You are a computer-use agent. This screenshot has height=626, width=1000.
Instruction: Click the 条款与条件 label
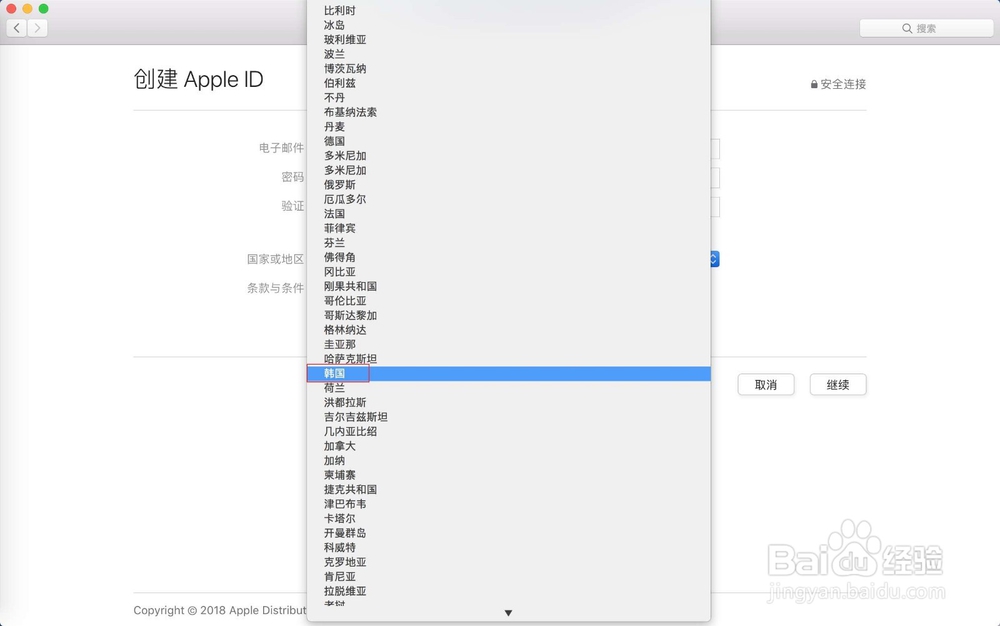(276, 287)
